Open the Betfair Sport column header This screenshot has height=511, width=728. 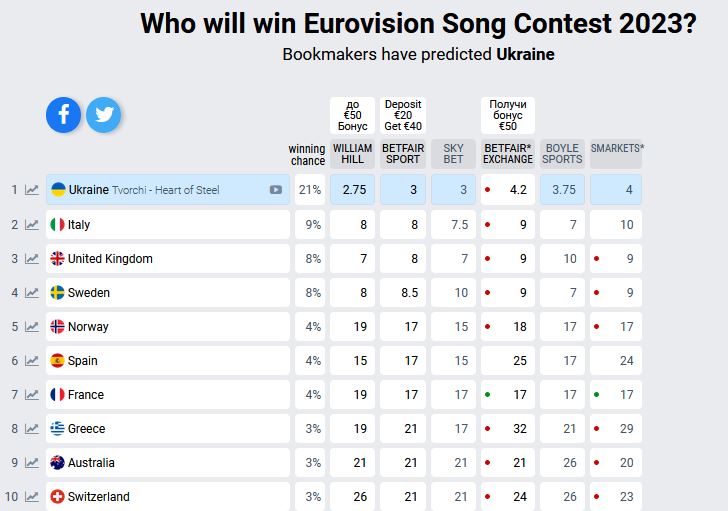point(403,154)
